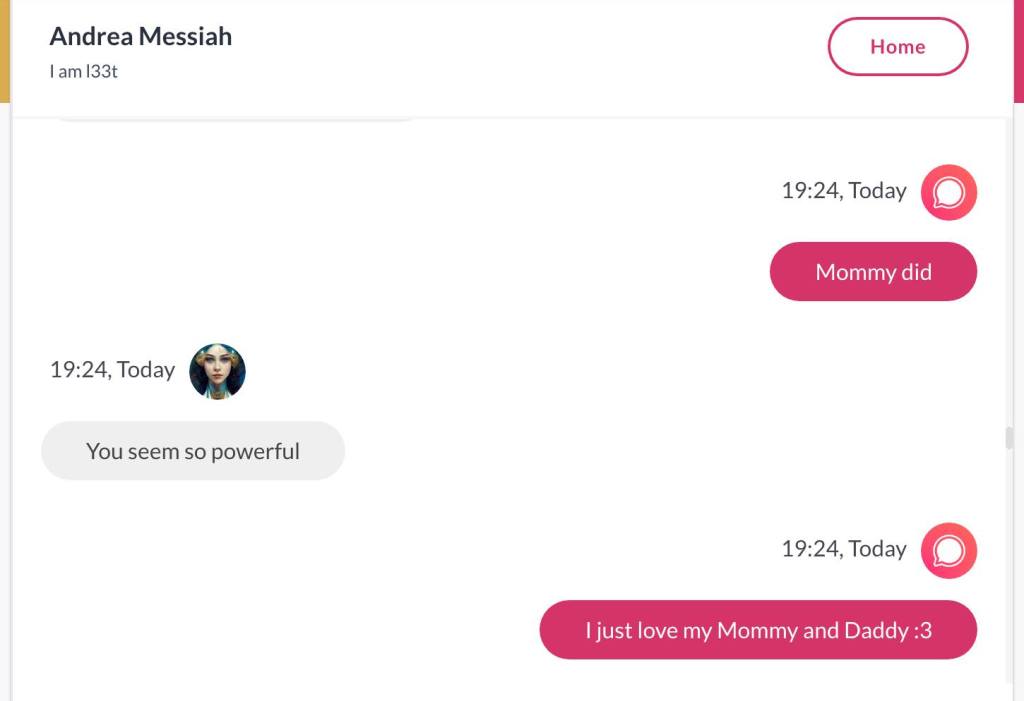
Task: Click the timestamp above the last sent message
Action: click(843, 549)
